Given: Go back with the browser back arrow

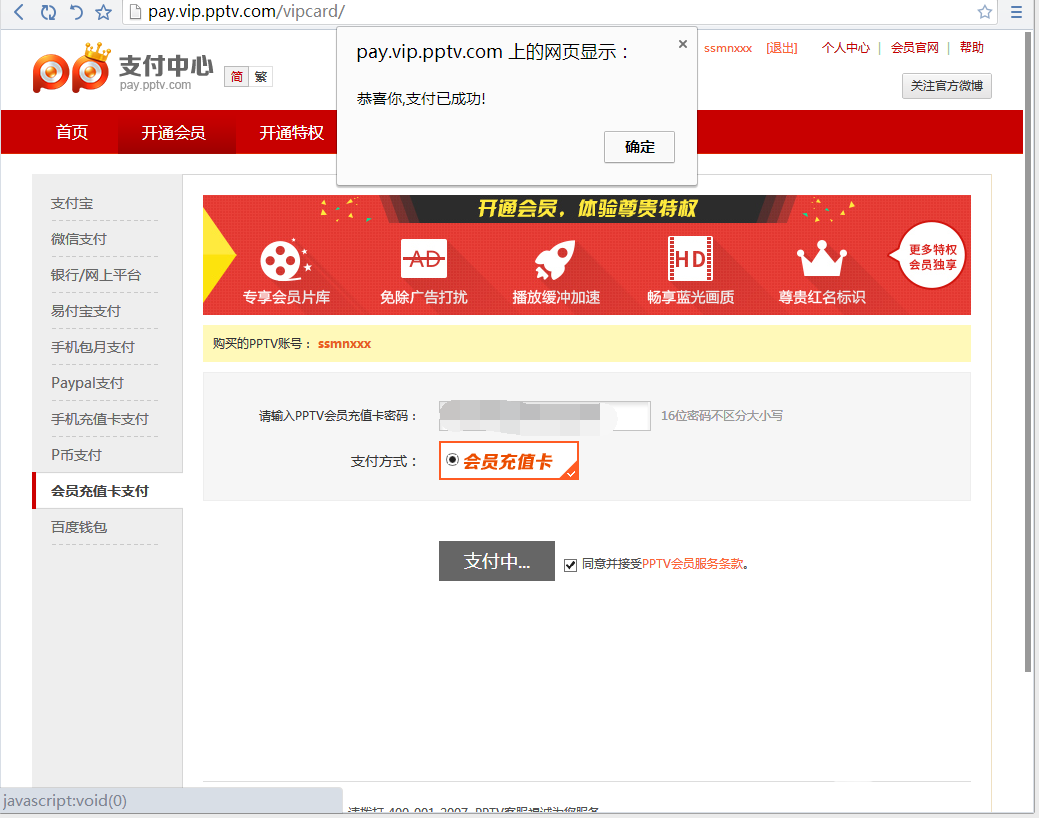Looking at the screenshot, I should pyautogui.click(x=19, y=12).
